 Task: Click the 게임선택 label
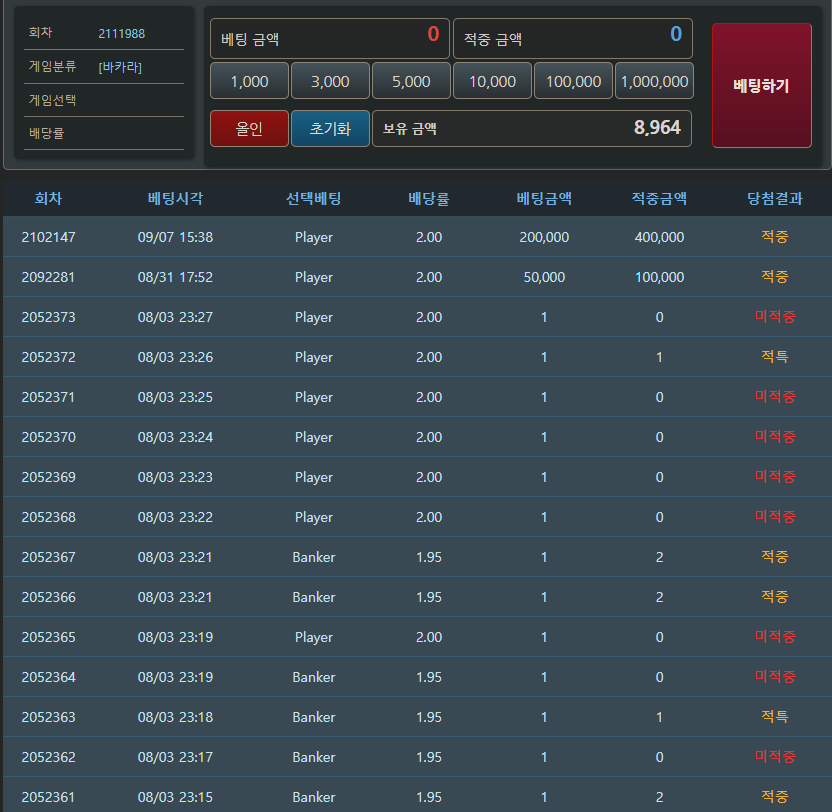(53, 100)
